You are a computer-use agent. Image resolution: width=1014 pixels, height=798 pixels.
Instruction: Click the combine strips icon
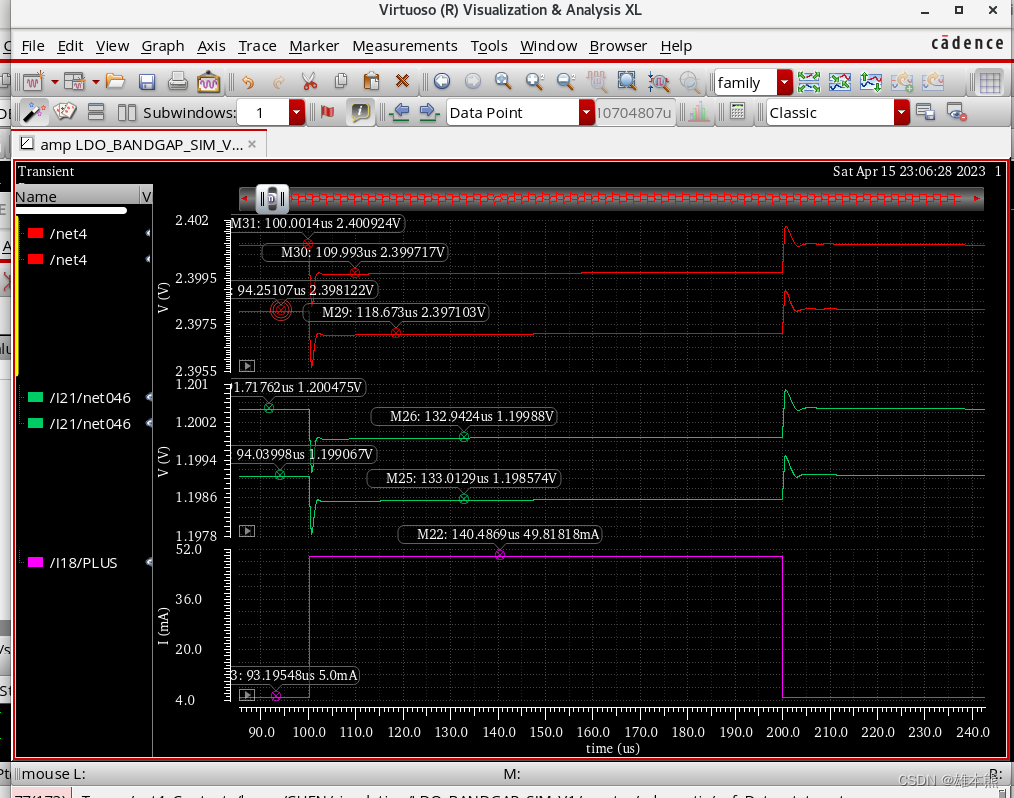click(x=839, y=81)
